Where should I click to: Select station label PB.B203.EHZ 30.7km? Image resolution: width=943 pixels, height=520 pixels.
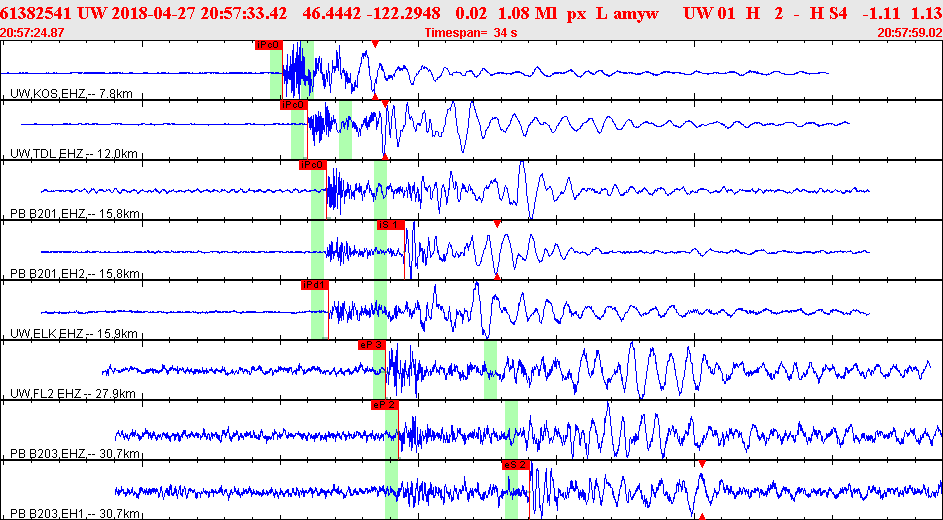(x=75, y=454)
